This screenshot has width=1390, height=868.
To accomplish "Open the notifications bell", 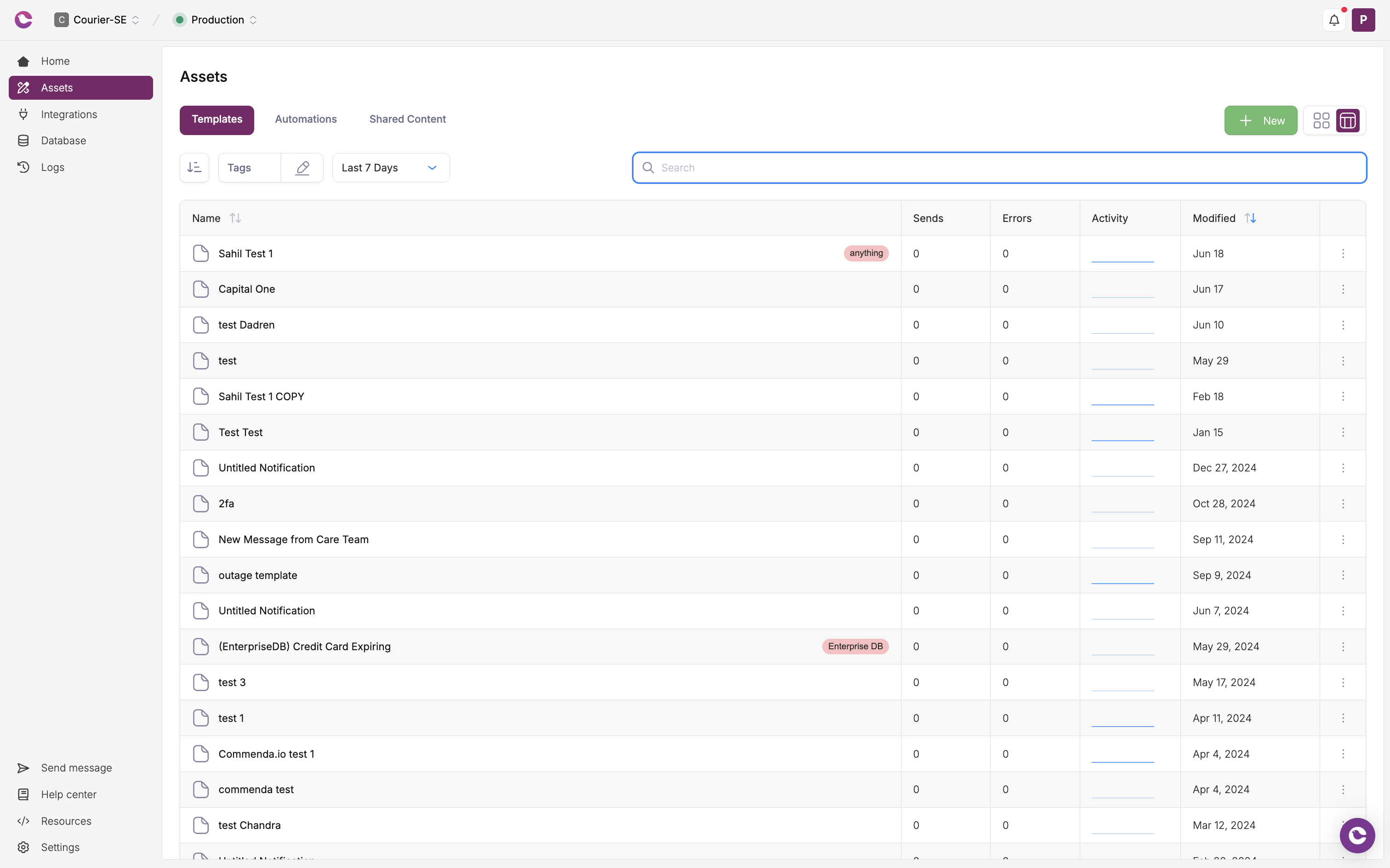I will pos(1334,19).
